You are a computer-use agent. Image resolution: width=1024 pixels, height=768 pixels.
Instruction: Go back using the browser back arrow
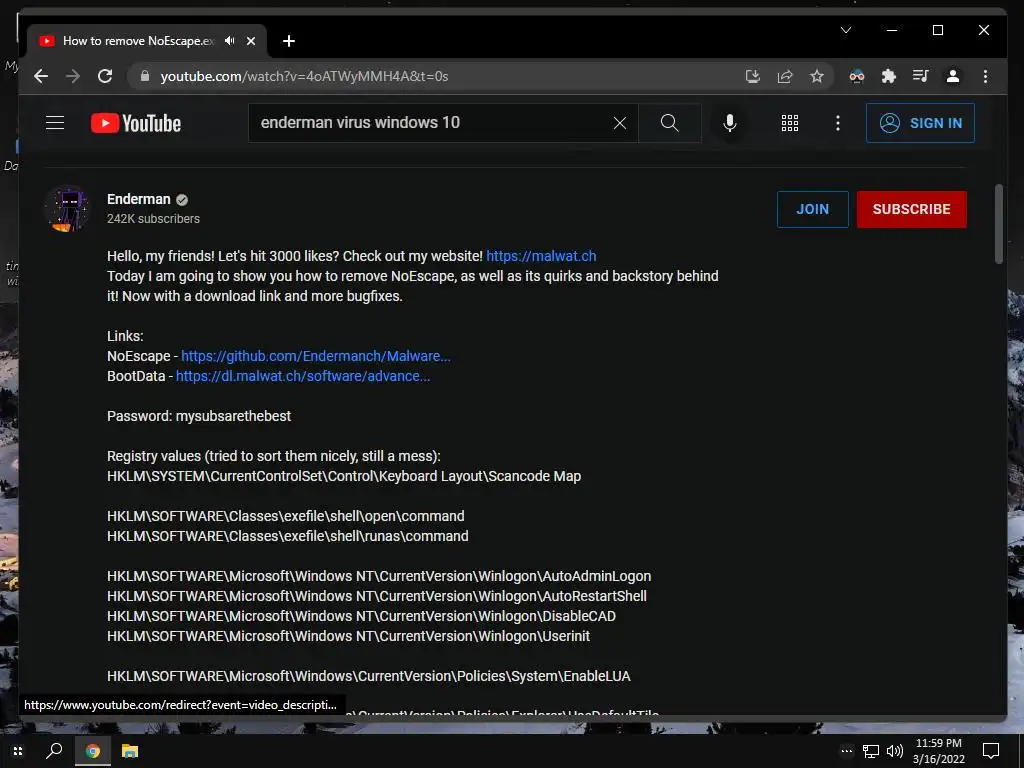pyautogui.click(x=41, y=76)
